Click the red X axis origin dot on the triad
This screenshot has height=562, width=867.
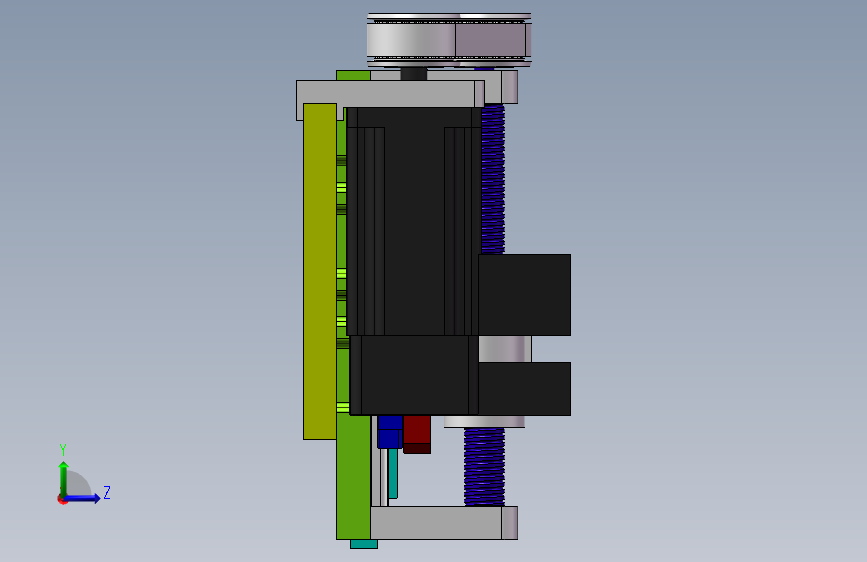62,499
